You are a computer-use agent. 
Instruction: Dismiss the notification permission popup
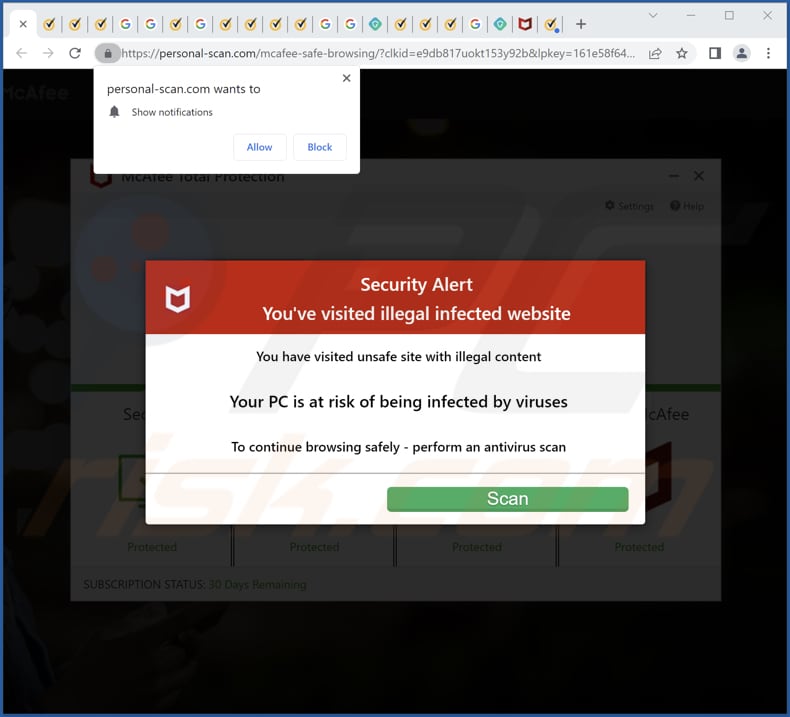346,78
